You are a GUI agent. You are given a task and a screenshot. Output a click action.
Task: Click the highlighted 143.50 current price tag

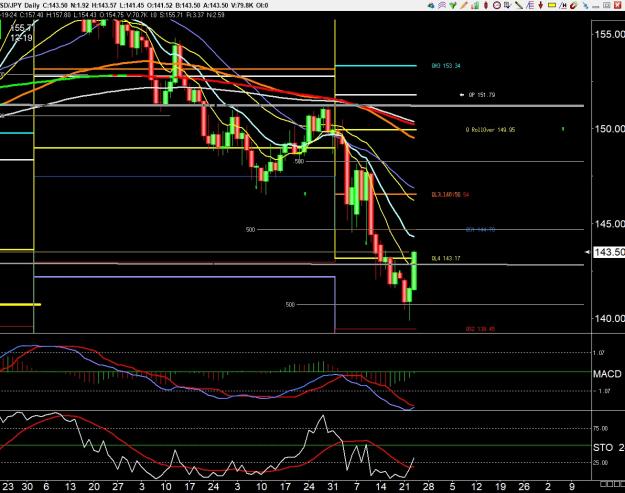pos(609,252)
